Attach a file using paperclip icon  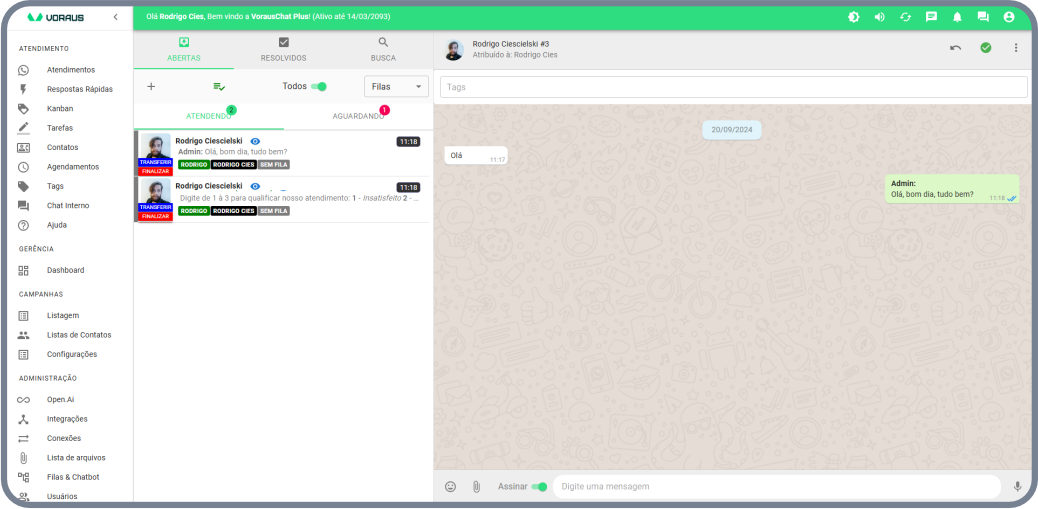[x=477, y=487]
